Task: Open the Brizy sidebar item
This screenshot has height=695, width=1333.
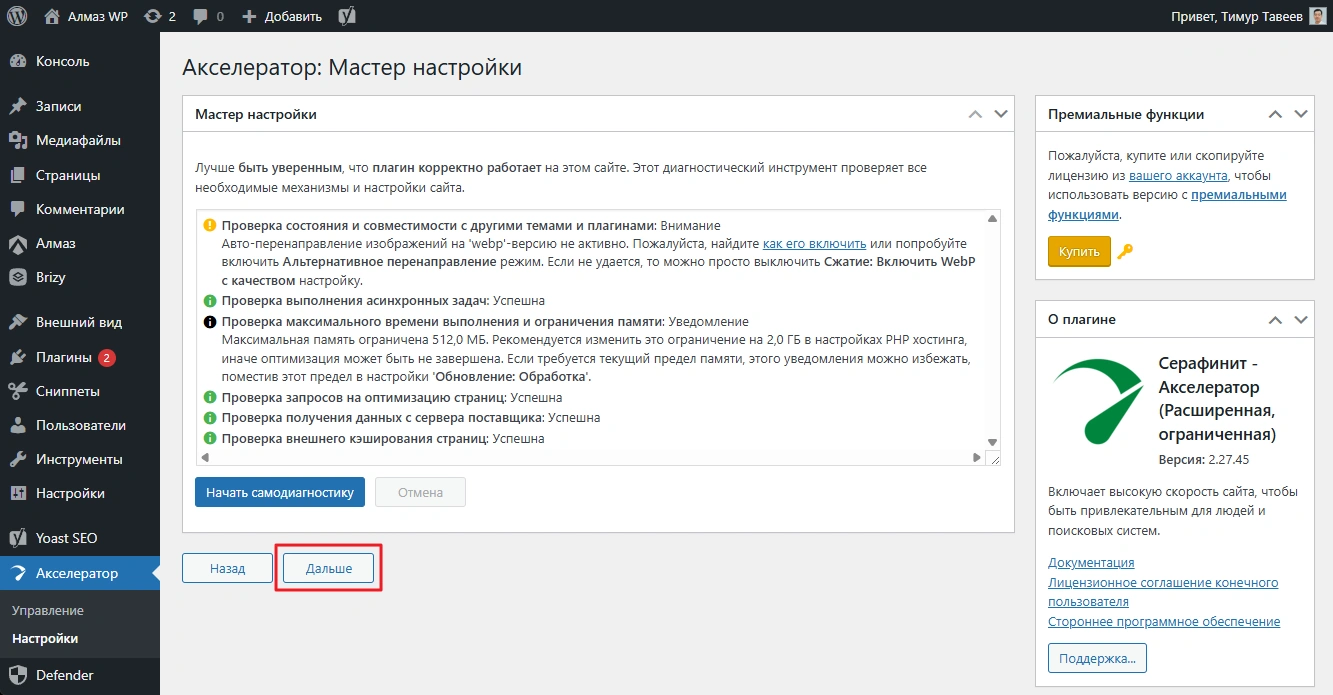Action: tap(50, 277)
